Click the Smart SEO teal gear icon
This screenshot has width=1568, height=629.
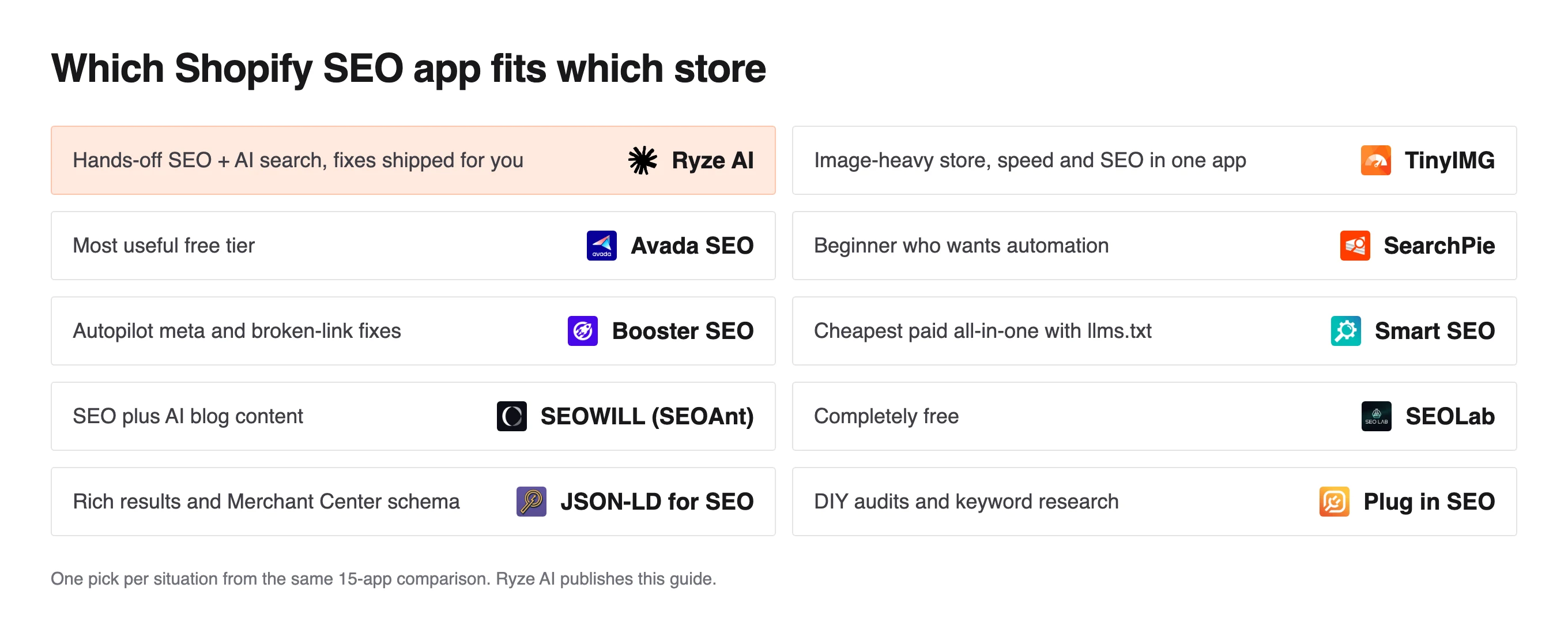tap(1346, 330)
